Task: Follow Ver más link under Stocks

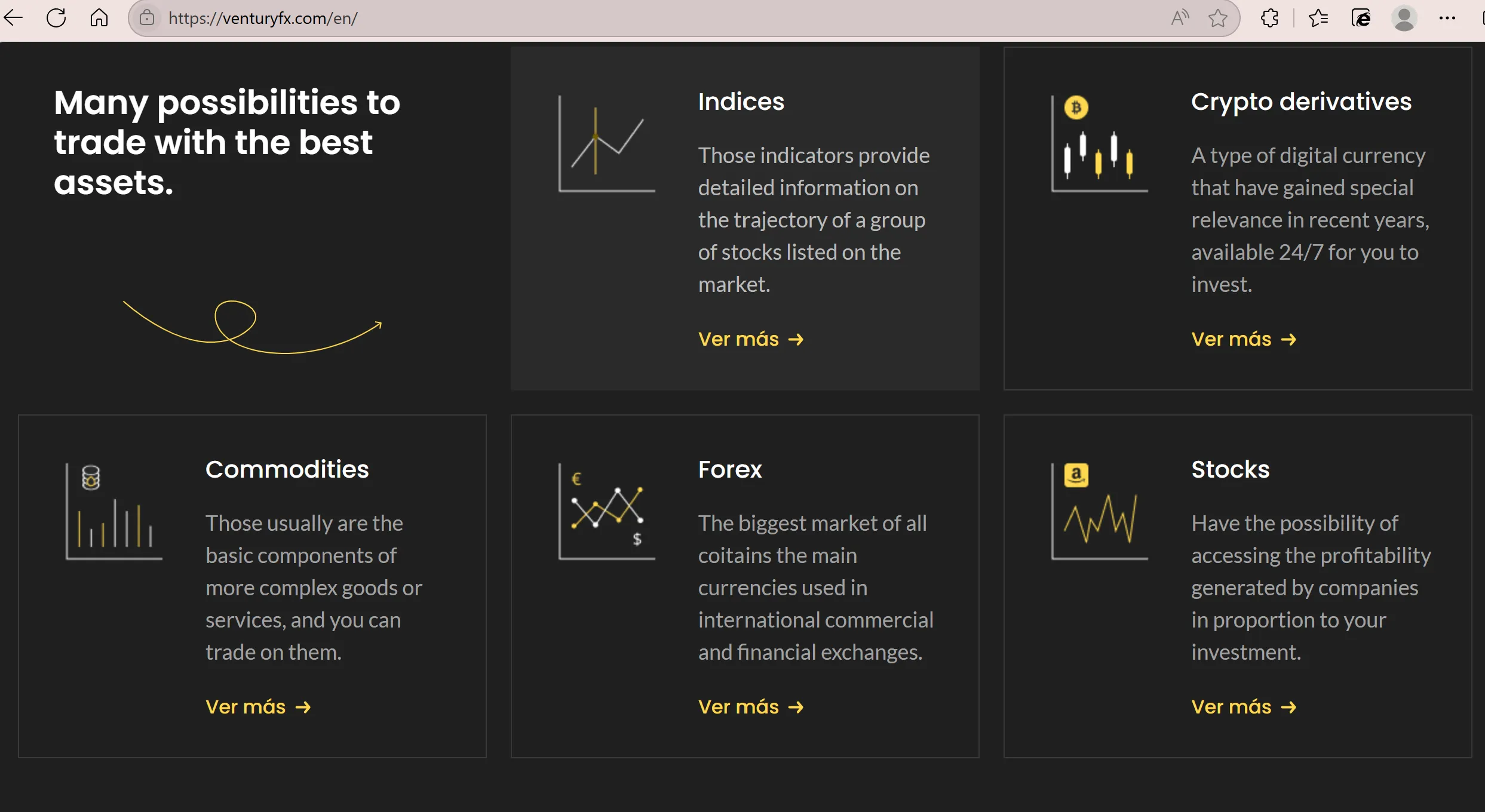Action: 1244,707
